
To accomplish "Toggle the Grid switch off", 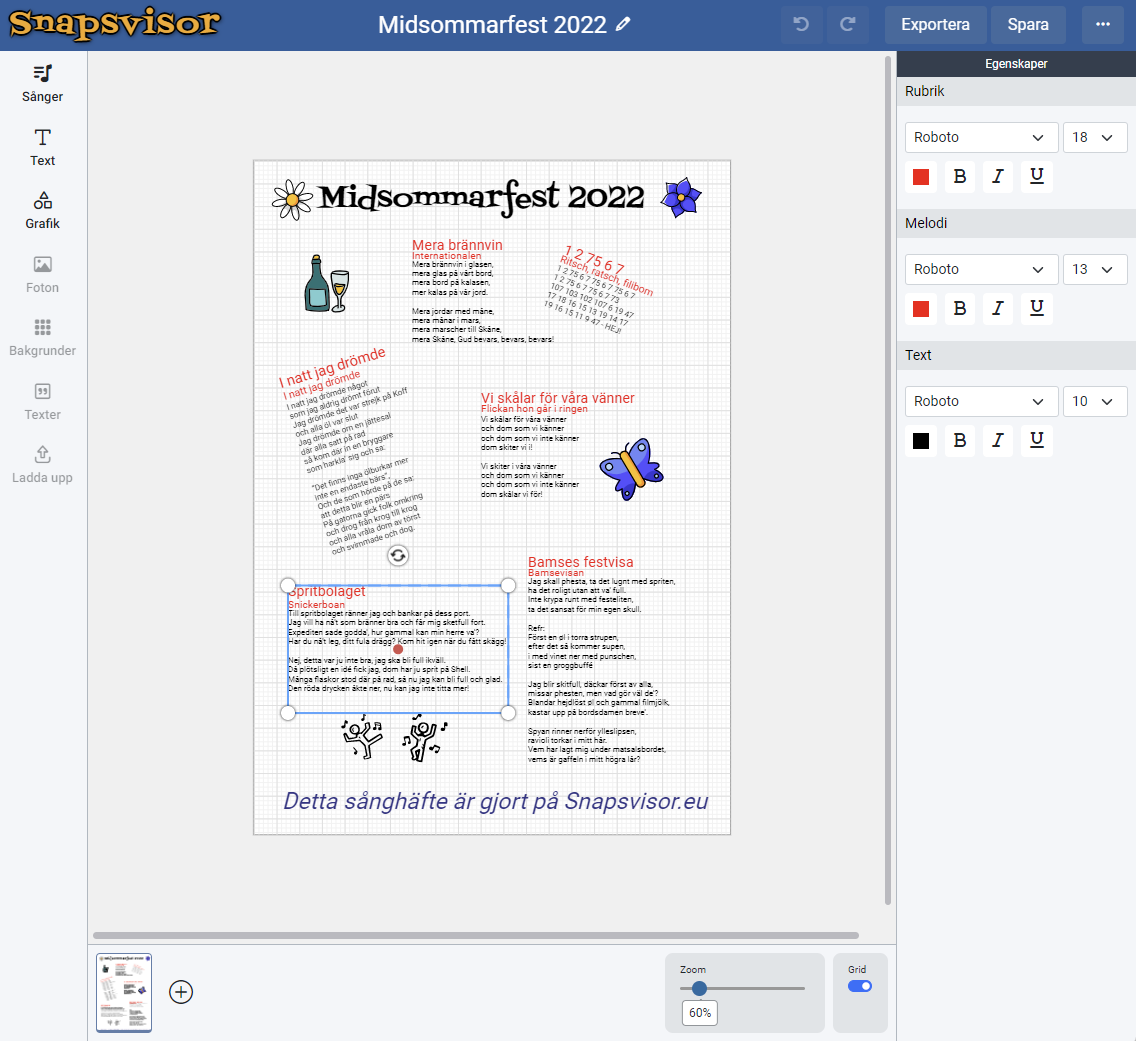I will [x=859, y=986].
